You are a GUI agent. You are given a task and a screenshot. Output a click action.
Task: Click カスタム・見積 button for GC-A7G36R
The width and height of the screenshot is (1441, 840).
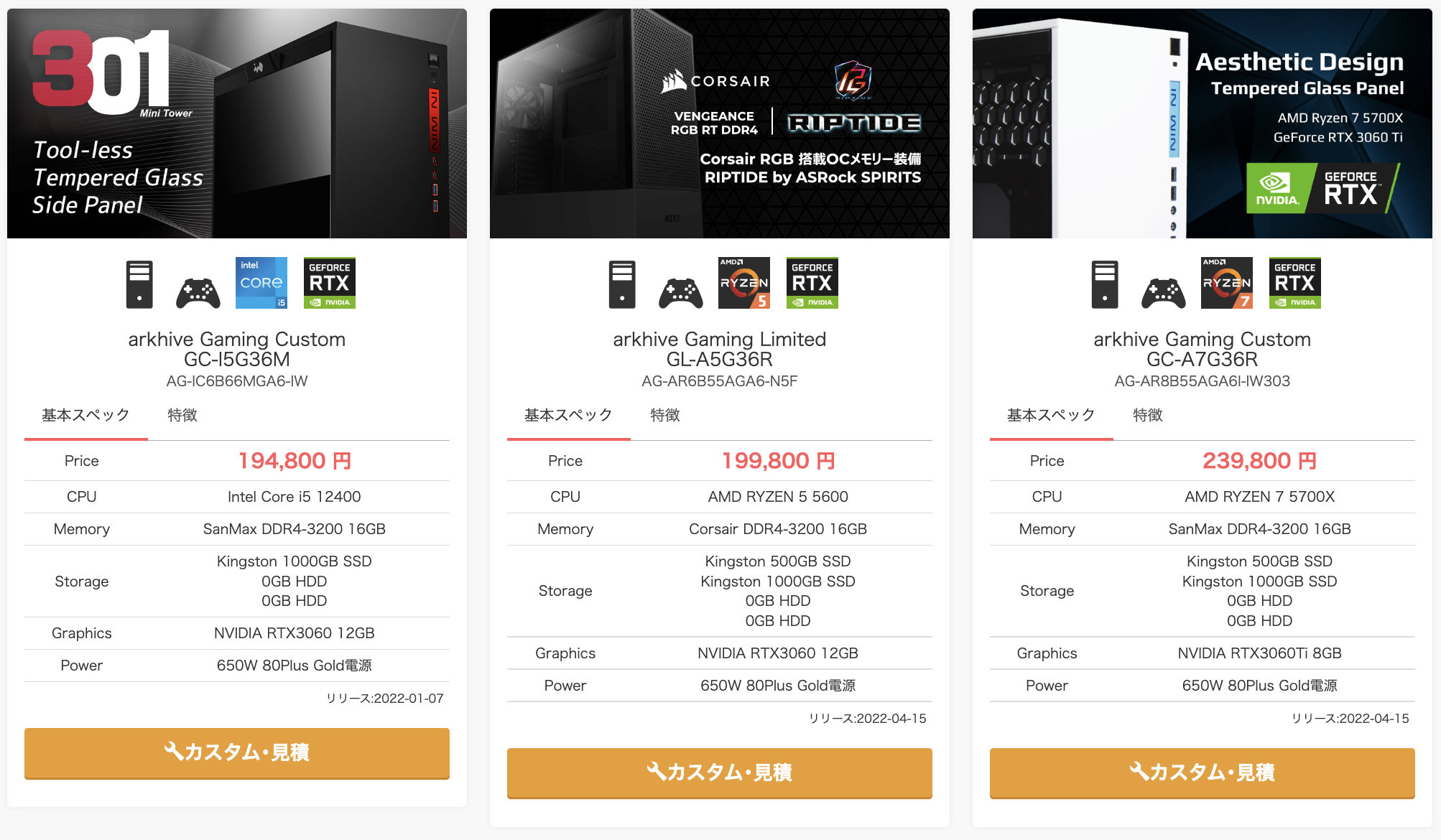tap(1203, 773)
